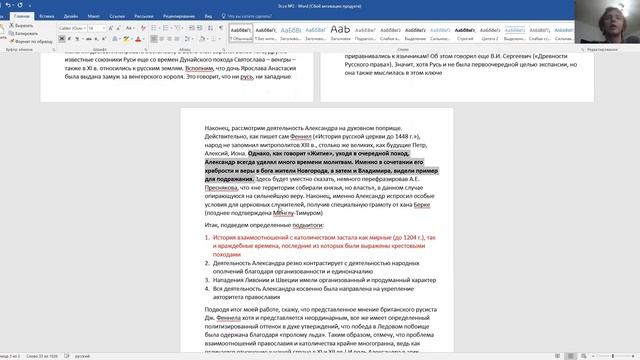Toggle Bold formatting

click(62, 39)
